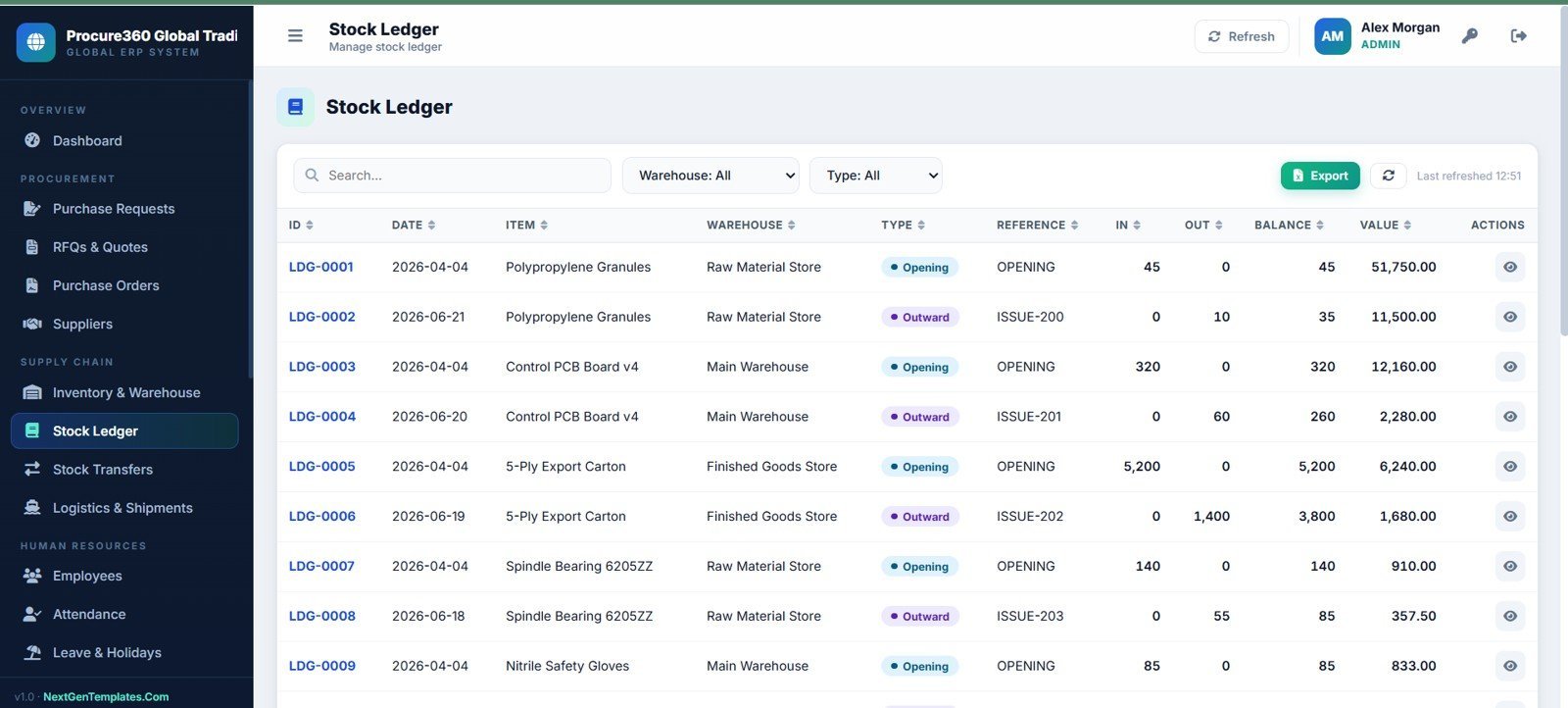Viewport: 1568px width, 708px height.
Task: Open Logistics & Shipments in the sidebar
Action: click(124, 507)
